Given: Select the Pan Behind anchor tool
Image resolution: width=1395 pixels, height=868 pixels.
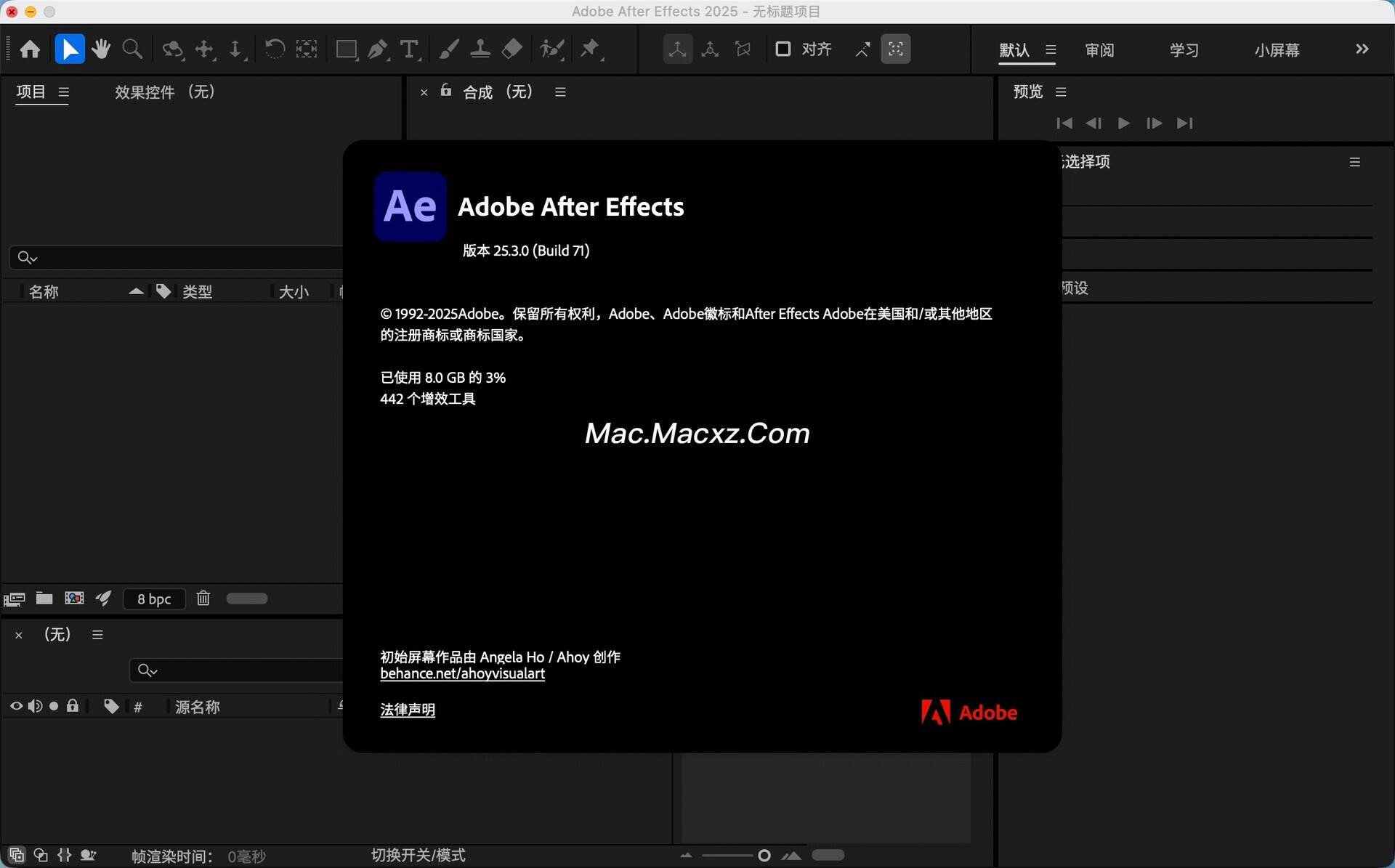Looking at the screenshot, I should click(307, 49).
